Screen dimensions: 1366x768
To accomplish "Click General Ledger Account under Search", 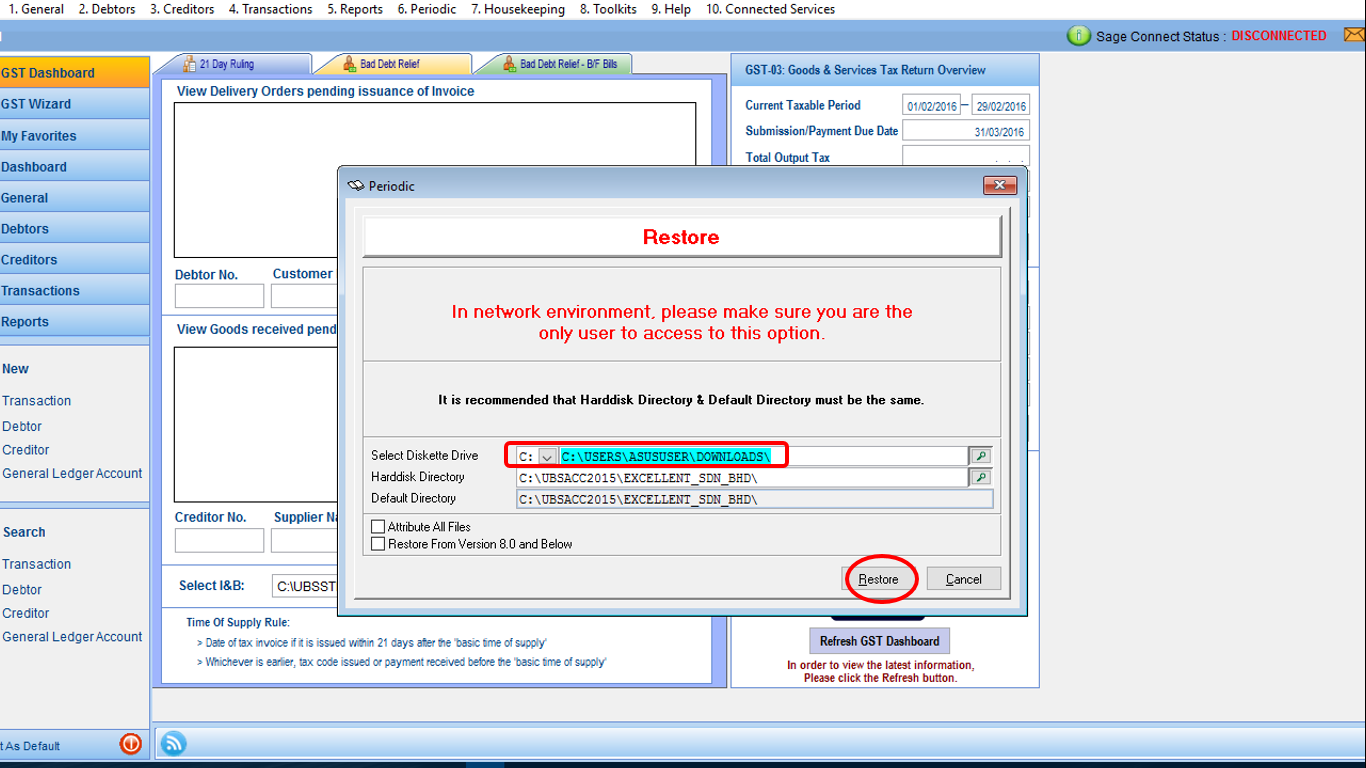I will [72, 637].
